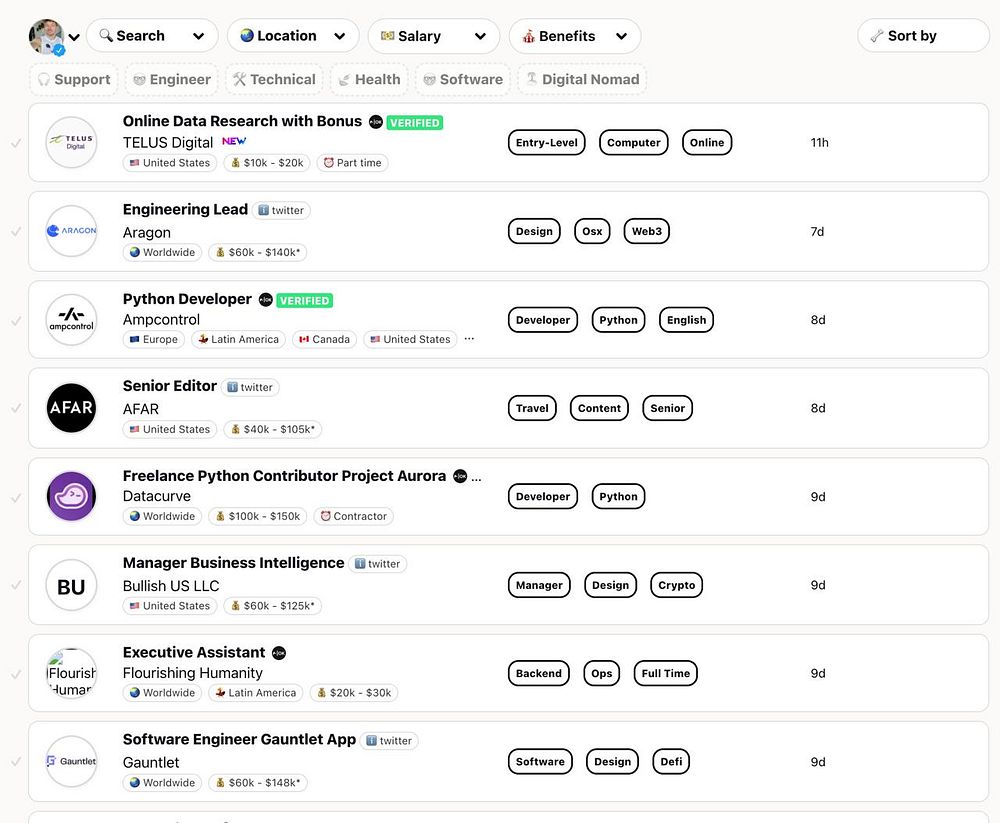Toggle checkmark beside Engineering Lead job

tap(16, 232)
